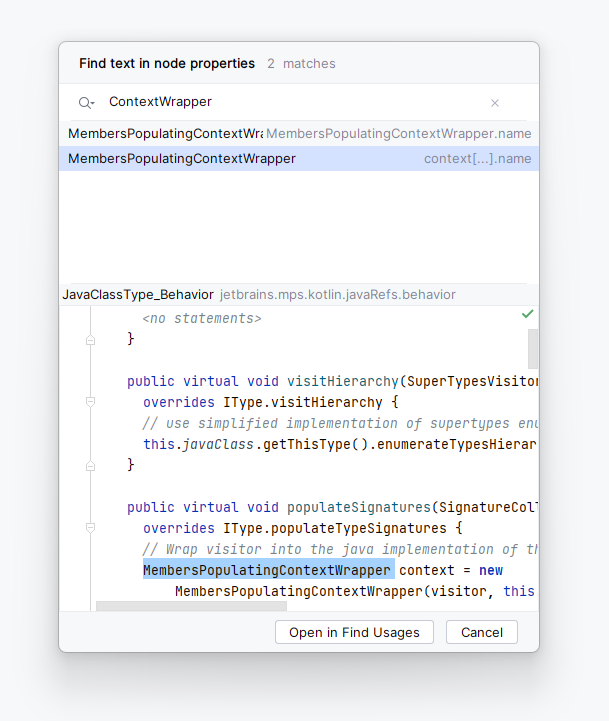Open the search options magnifier dropdown
Image resolution: width=609 pixels, height=721 pixels.
[86, 103]
